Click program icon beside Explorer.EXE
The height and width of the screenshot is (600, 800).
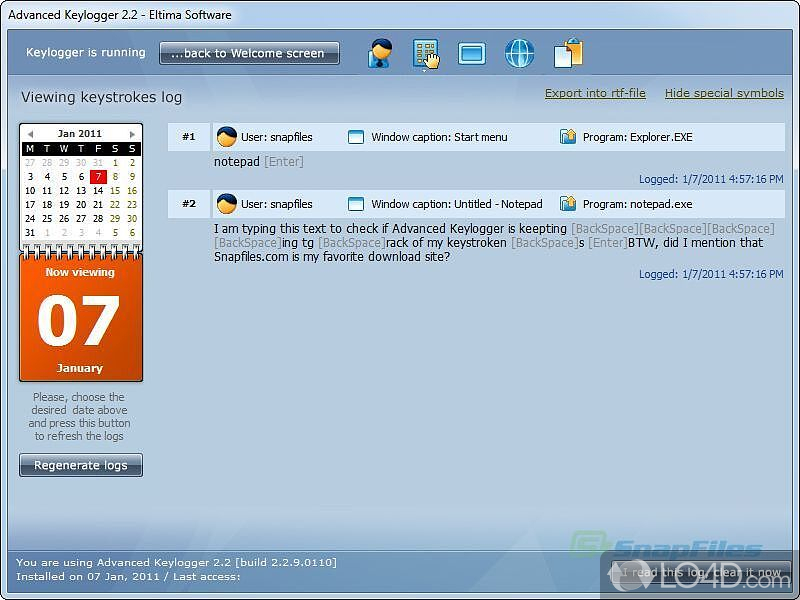[568, 136]
